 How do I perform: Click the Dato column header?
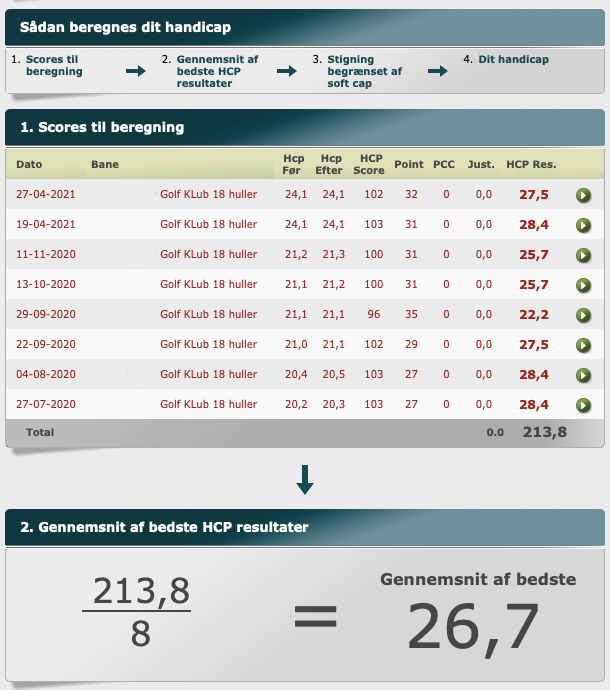29,164
